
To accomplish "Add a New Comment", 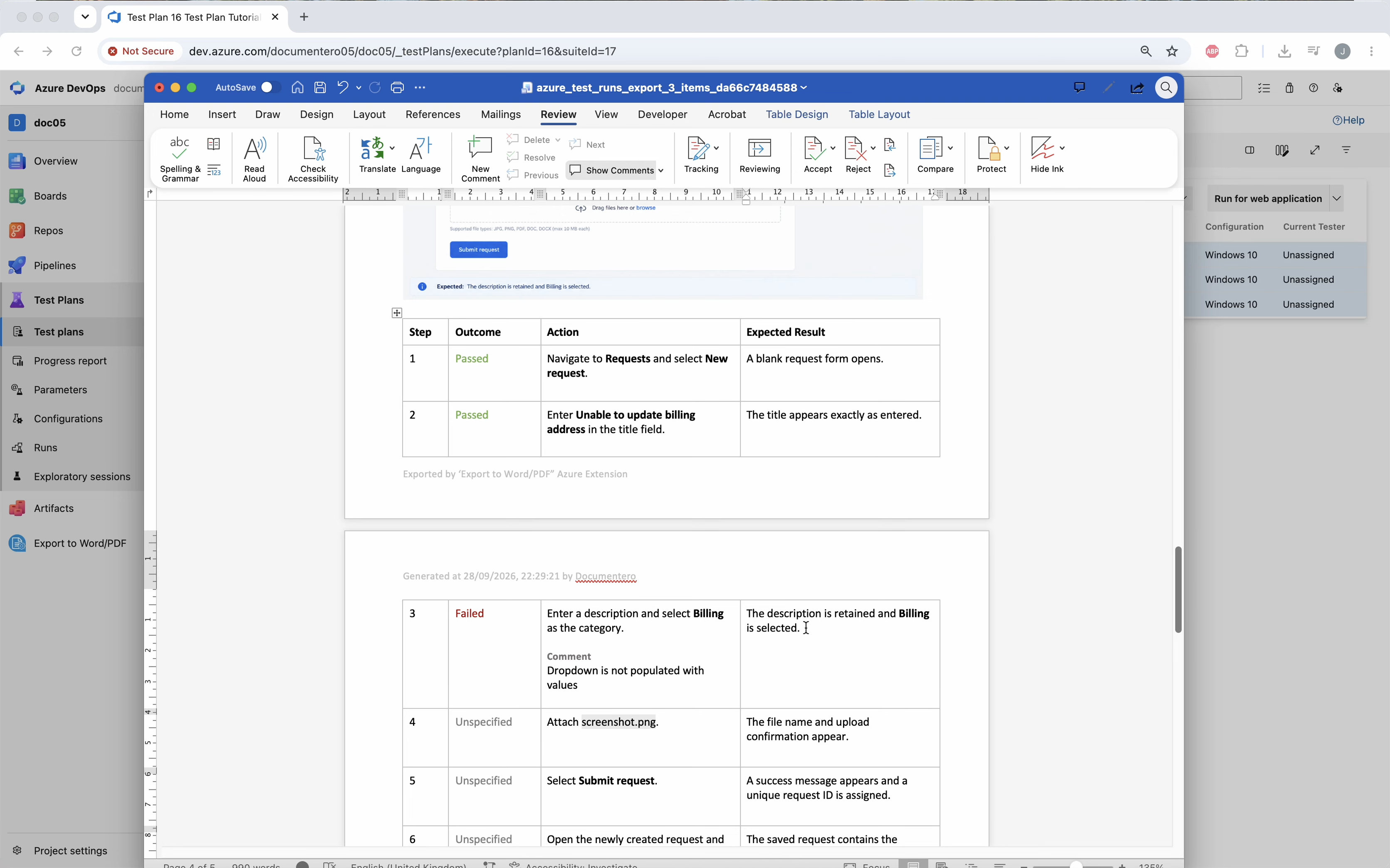I will (x=480, y=159).
